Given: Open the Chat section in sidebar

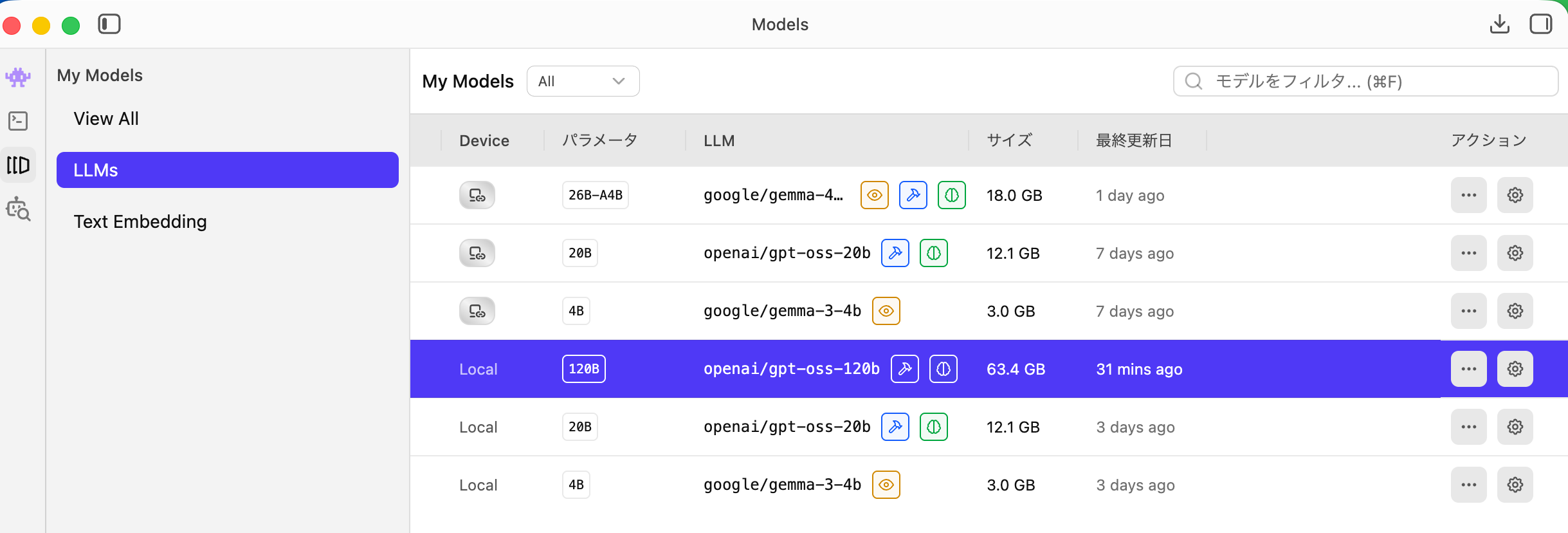Looking at the screenshot, I should 18,77.
